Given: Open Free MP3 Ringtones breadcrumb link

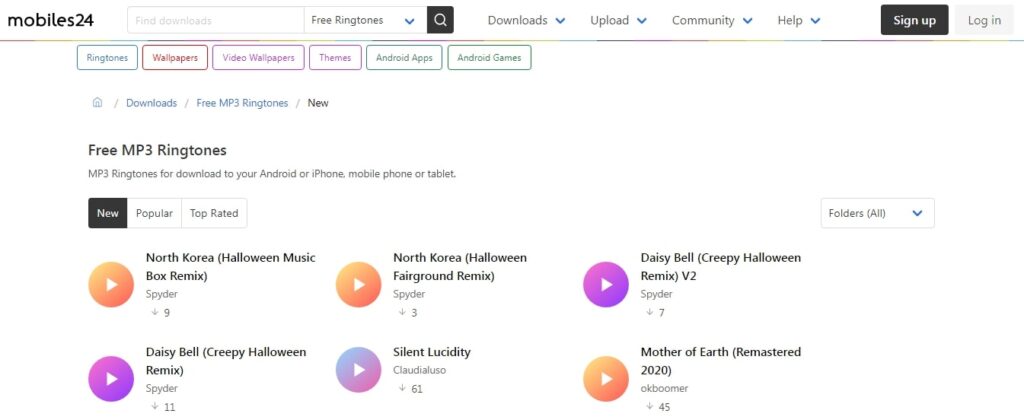Looking at the screenshot, I should pyautogui.click(x=242, y=103).
